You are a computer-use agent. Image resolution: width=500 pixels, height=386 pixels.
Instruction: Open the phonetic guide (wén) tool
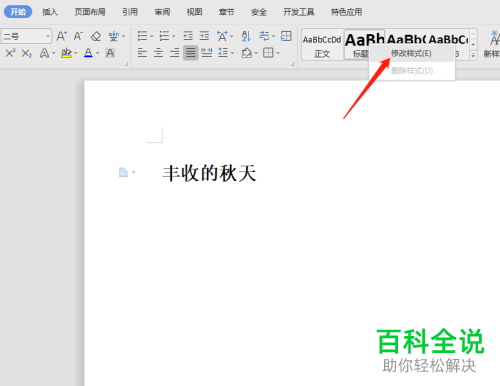click(x=114, y=36)
